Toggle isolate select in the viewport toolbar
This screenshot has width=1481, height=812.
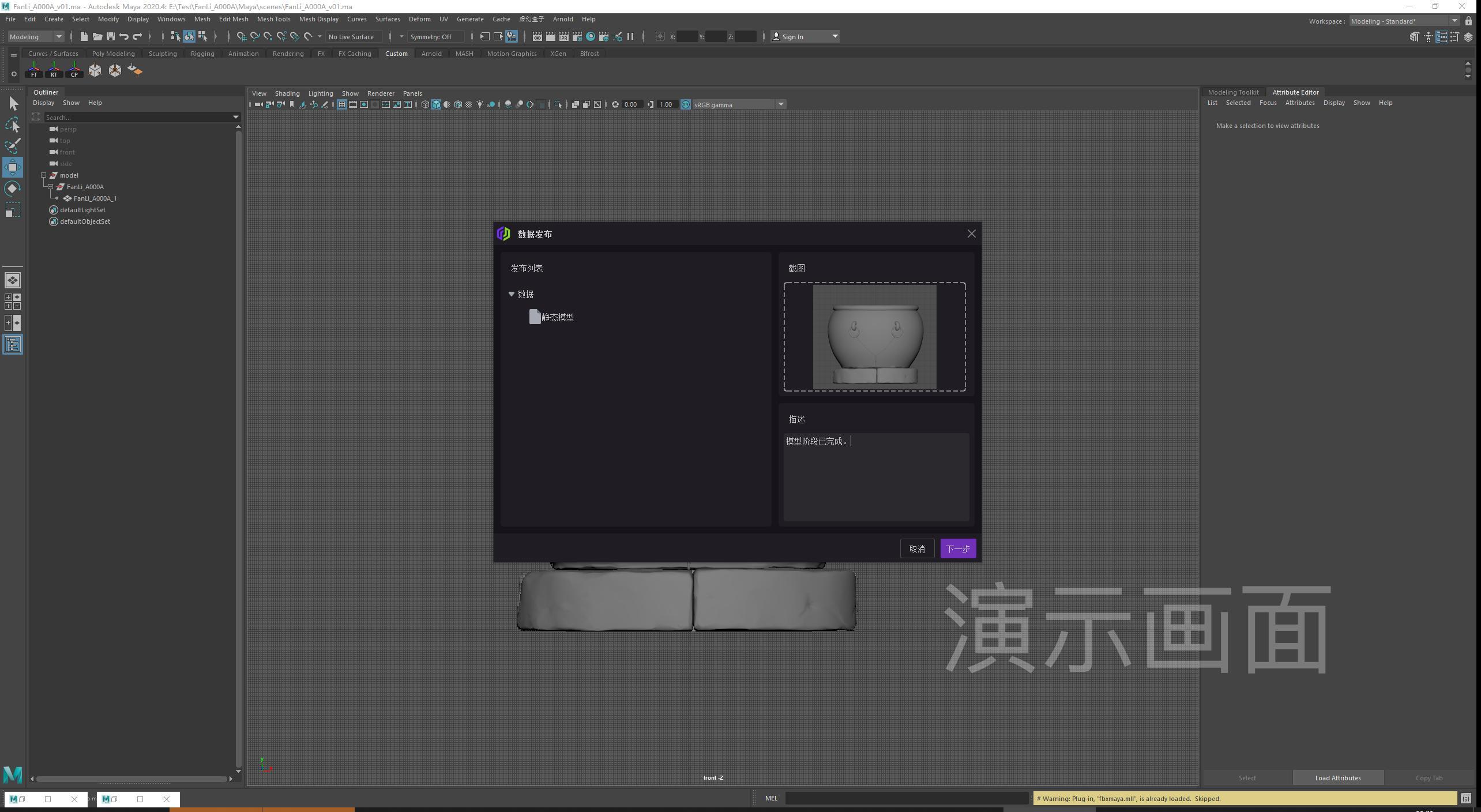[558, 104]
